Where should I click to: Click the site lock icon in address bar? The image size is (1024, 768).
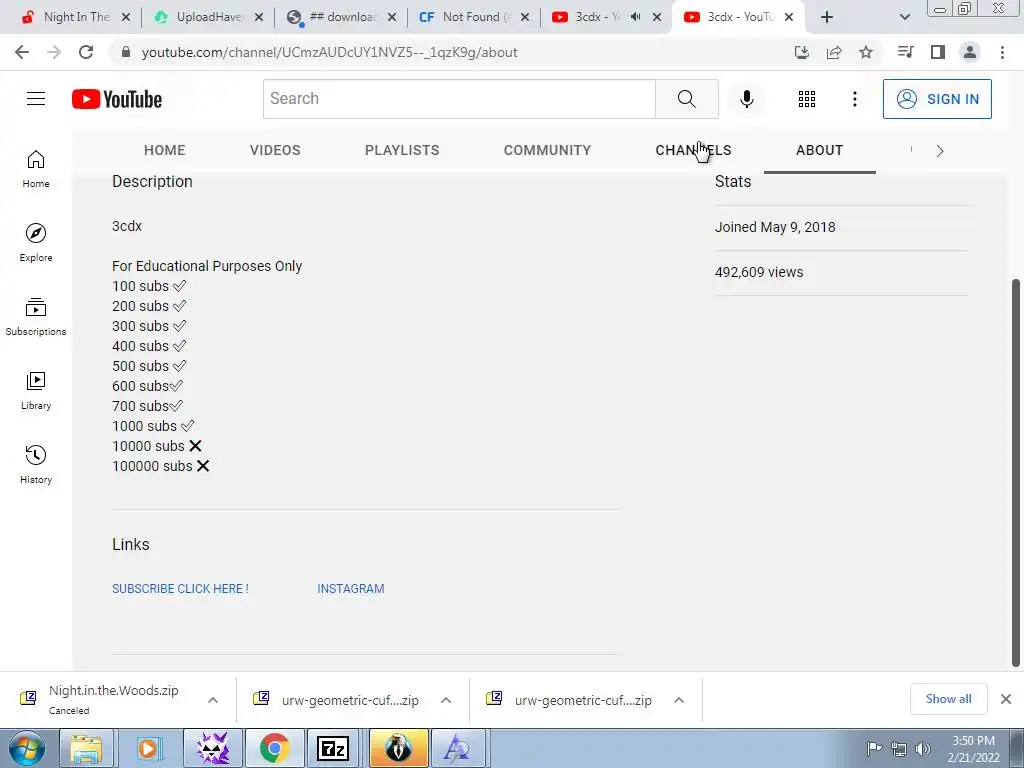coord(126,52)
